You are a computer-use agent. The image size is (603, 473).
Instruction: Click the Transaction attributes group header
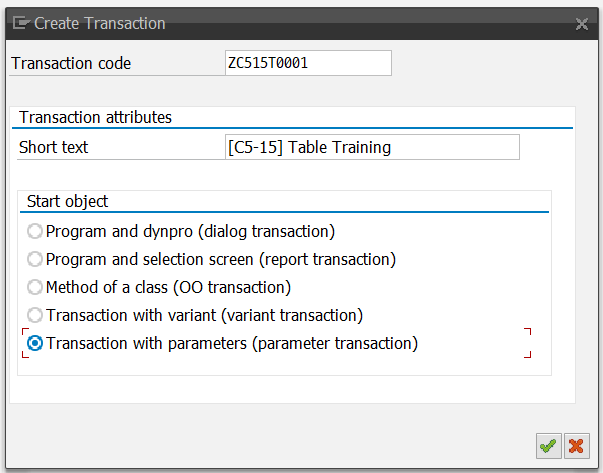pyautogui.click(x=95, y=117)
